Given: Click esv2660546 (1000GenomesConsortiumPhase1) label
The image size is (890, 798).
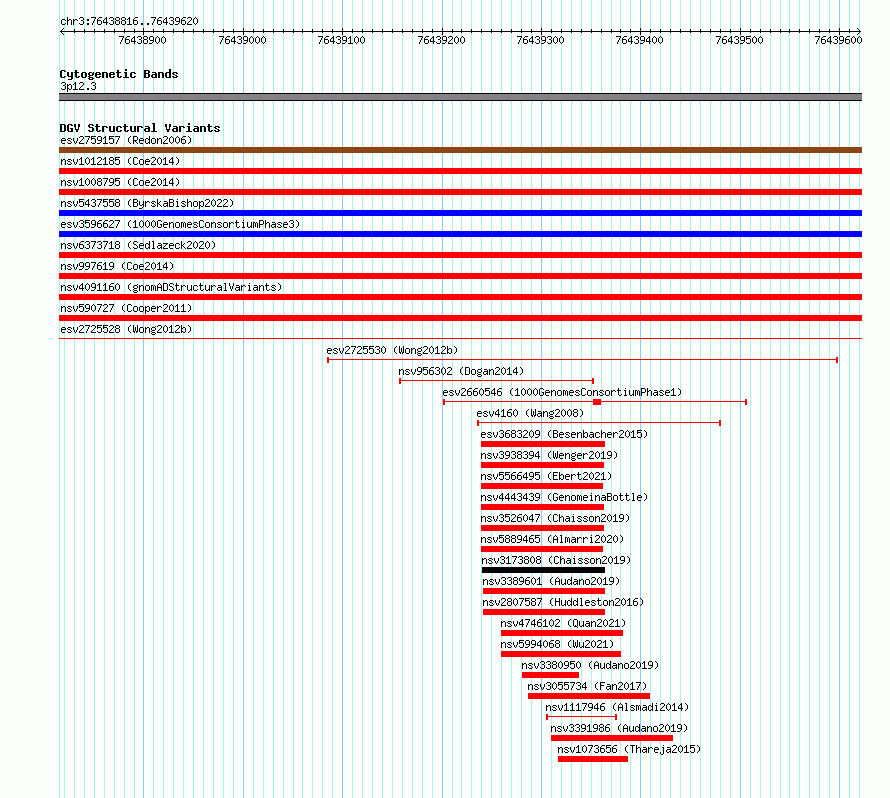Looking at the screenshot, I should tap(562, 392).
